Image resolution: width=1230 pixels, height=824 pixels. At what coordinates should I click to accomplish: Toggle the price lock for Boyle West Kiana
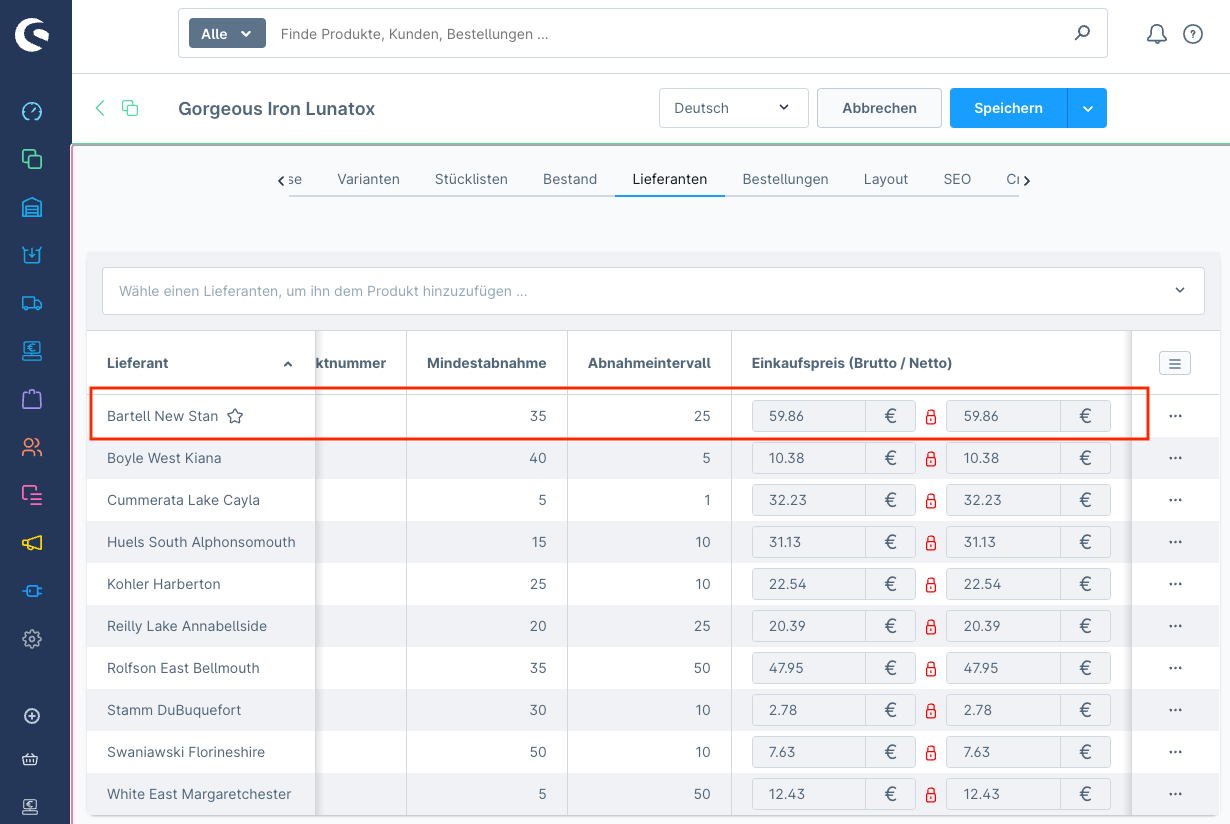coord(931,459)
